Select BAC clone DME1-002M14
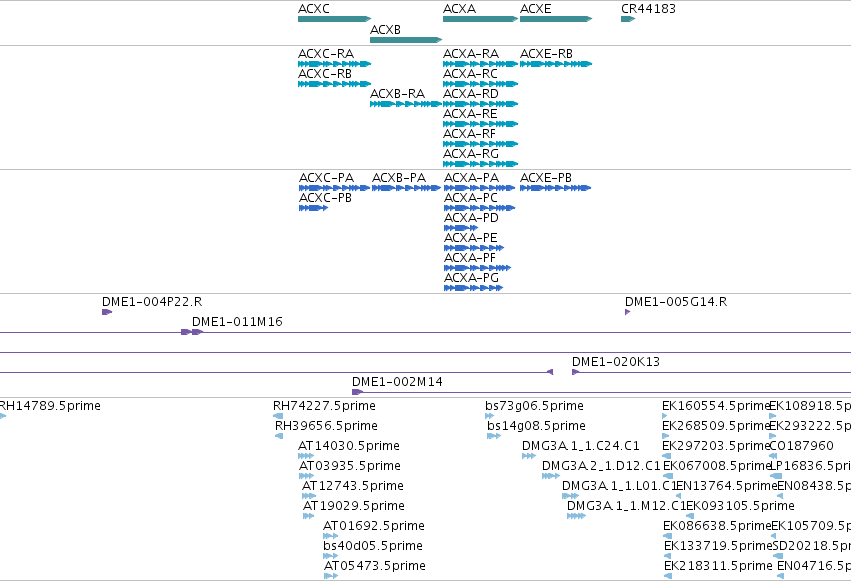 [601, 392]
